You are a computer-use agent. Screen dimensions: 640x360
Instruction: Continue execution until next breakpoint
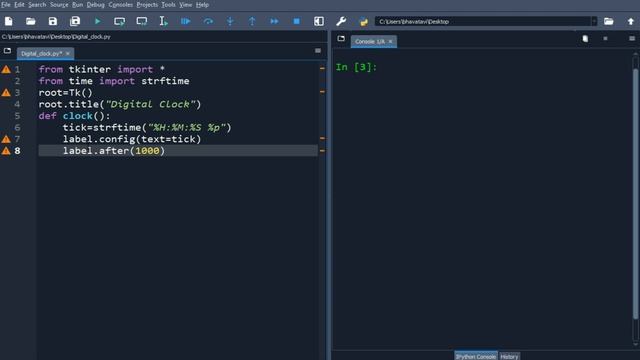point(274,21)
